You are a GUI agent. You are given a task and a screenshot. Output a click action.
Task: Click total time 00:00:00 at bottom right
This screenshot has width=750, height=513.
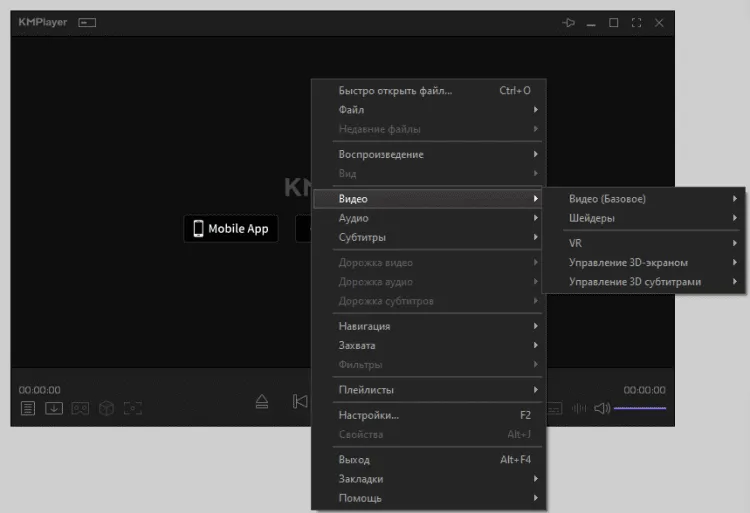coord(644,390)
